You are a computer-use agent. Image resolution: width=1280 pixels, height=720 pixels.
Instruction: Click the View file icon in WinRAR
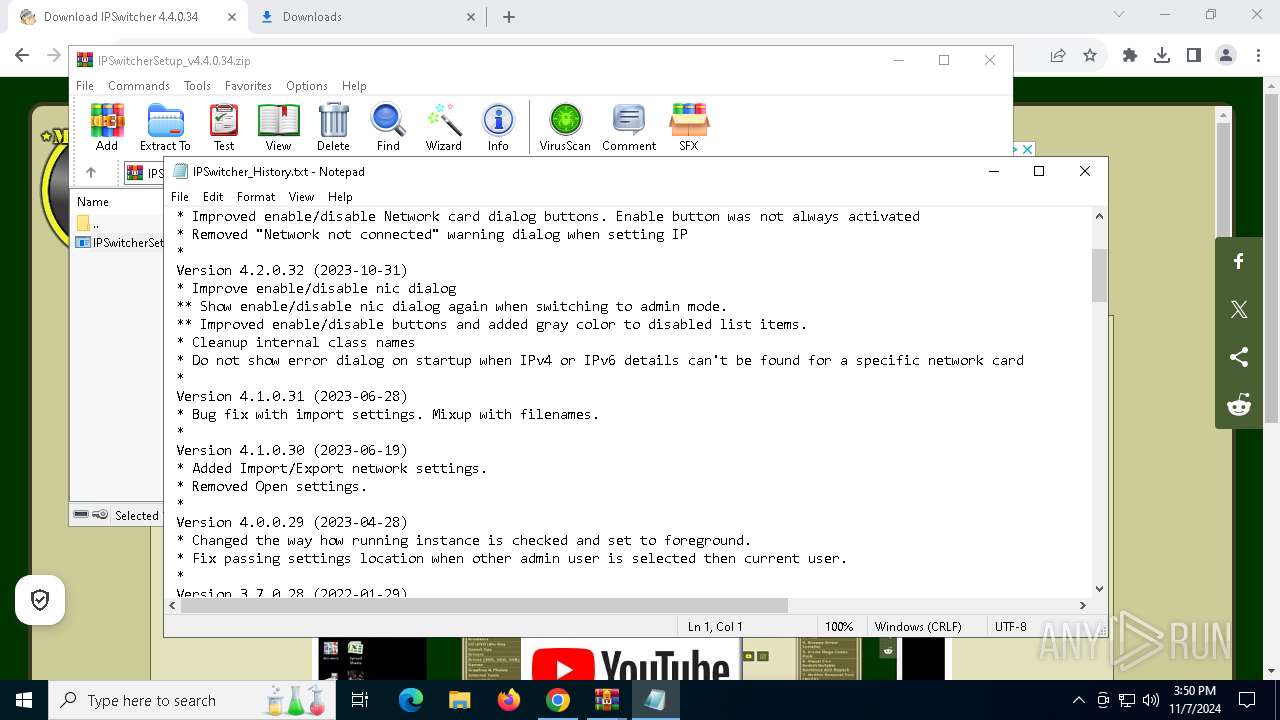pos(279,127)
